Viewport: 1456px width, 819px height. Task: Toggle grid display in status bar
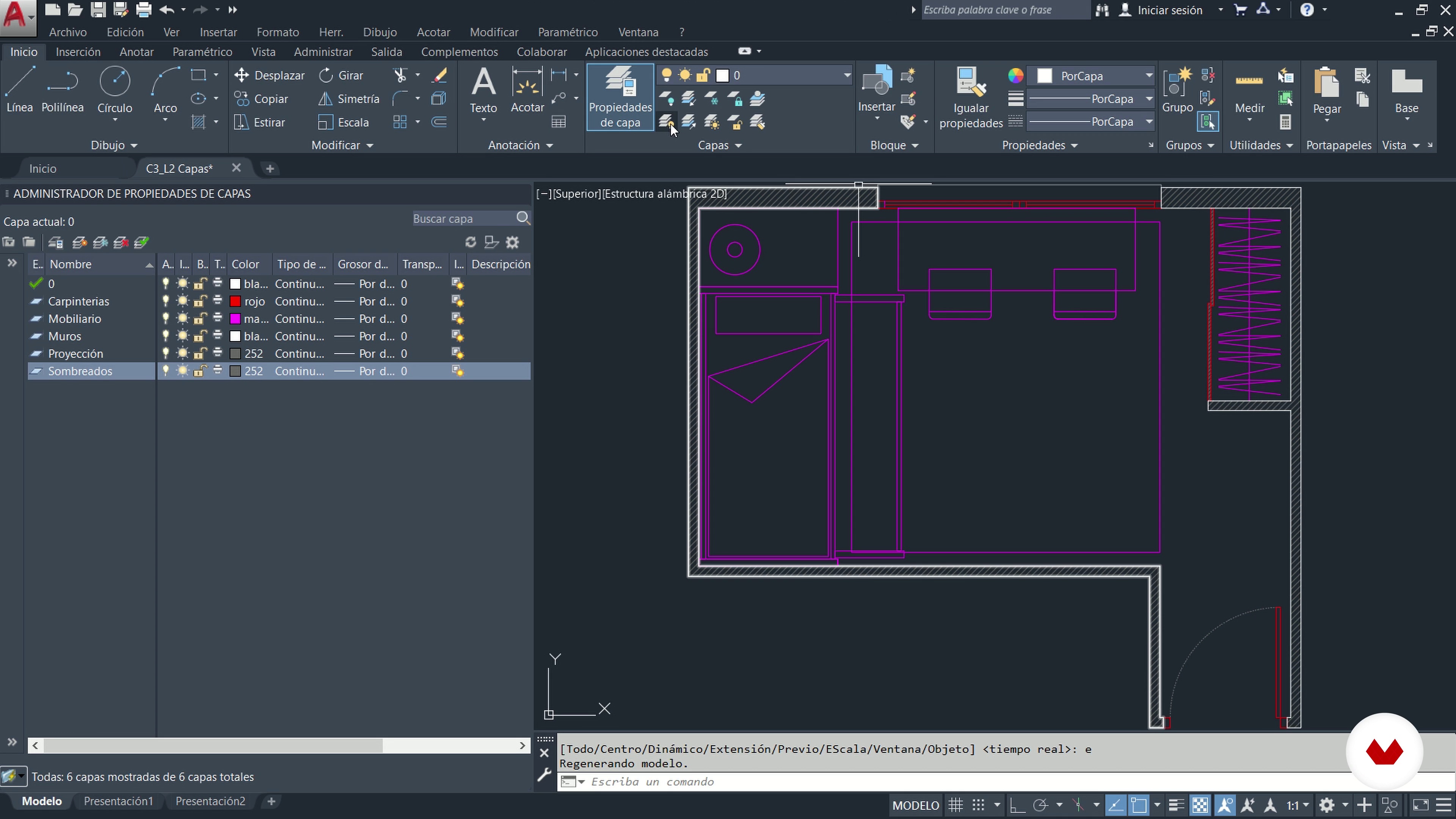[x=956, y=805]
